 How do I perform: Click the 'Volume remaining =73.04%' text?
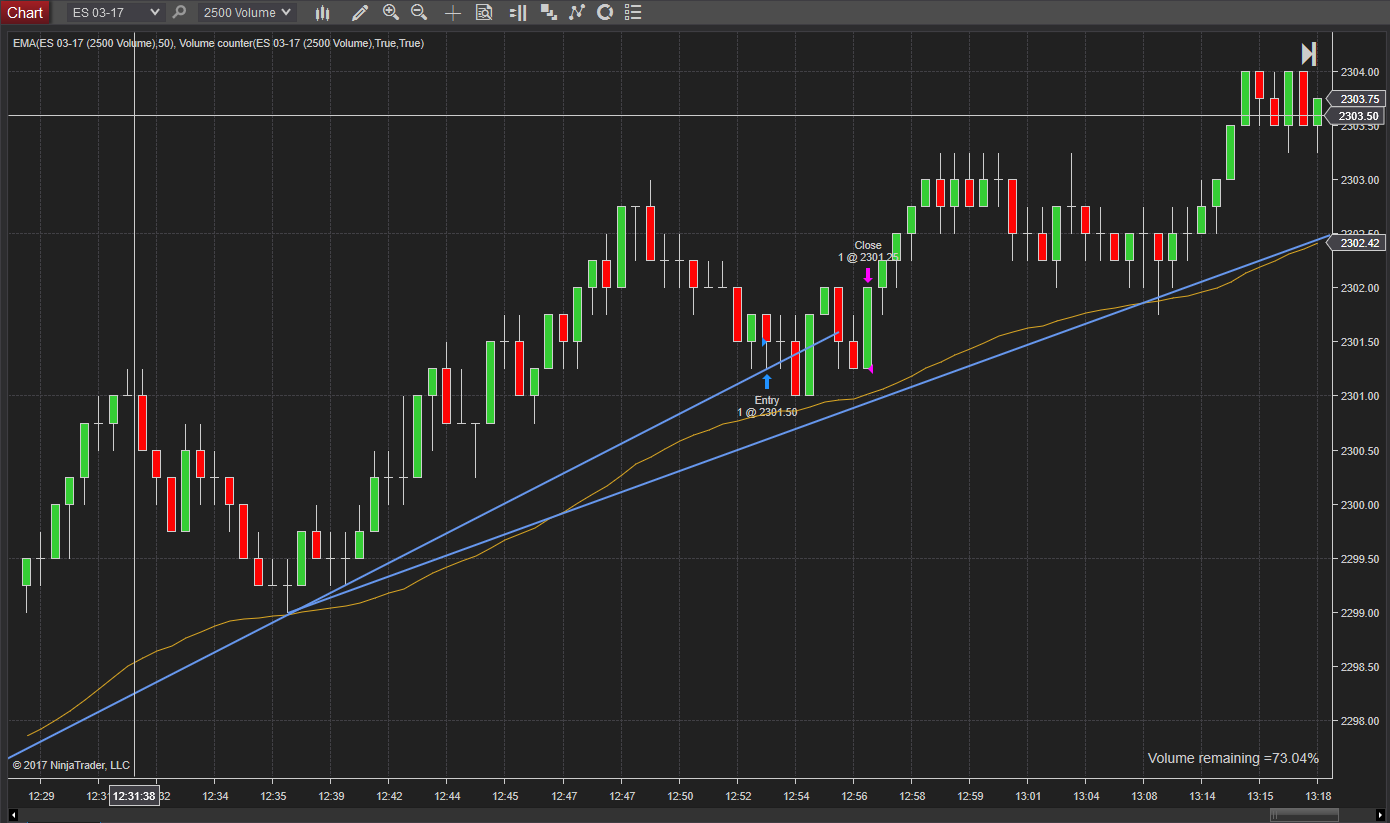tap(1233, 758)
